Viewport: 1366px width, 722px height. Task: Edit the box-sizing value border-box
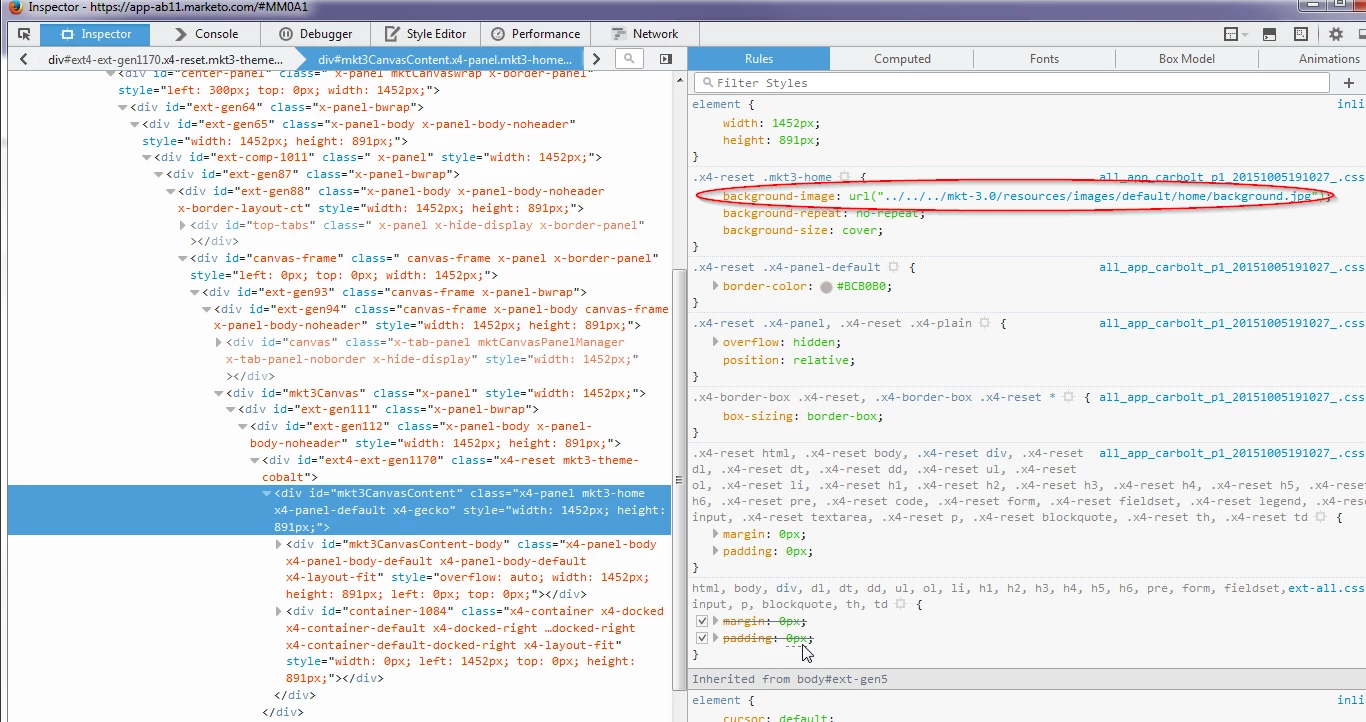tap(842, 416)
